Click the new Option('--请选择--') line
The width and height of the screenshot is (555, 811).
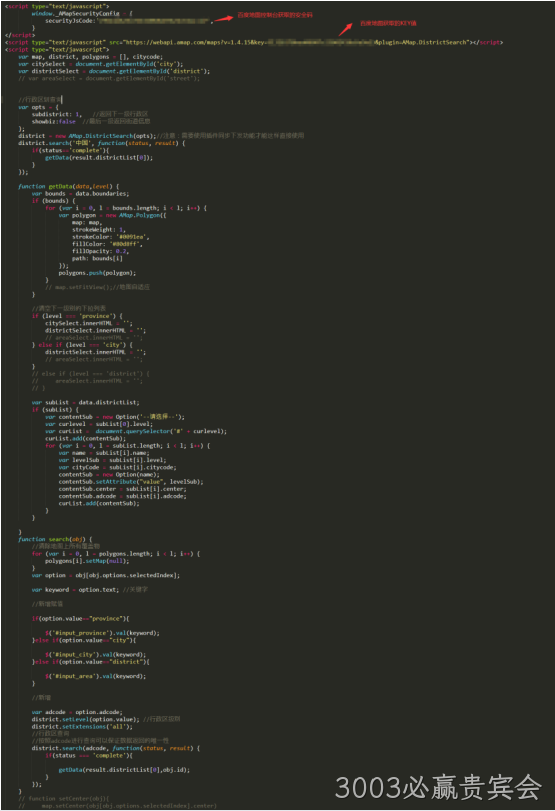[114, 417]
